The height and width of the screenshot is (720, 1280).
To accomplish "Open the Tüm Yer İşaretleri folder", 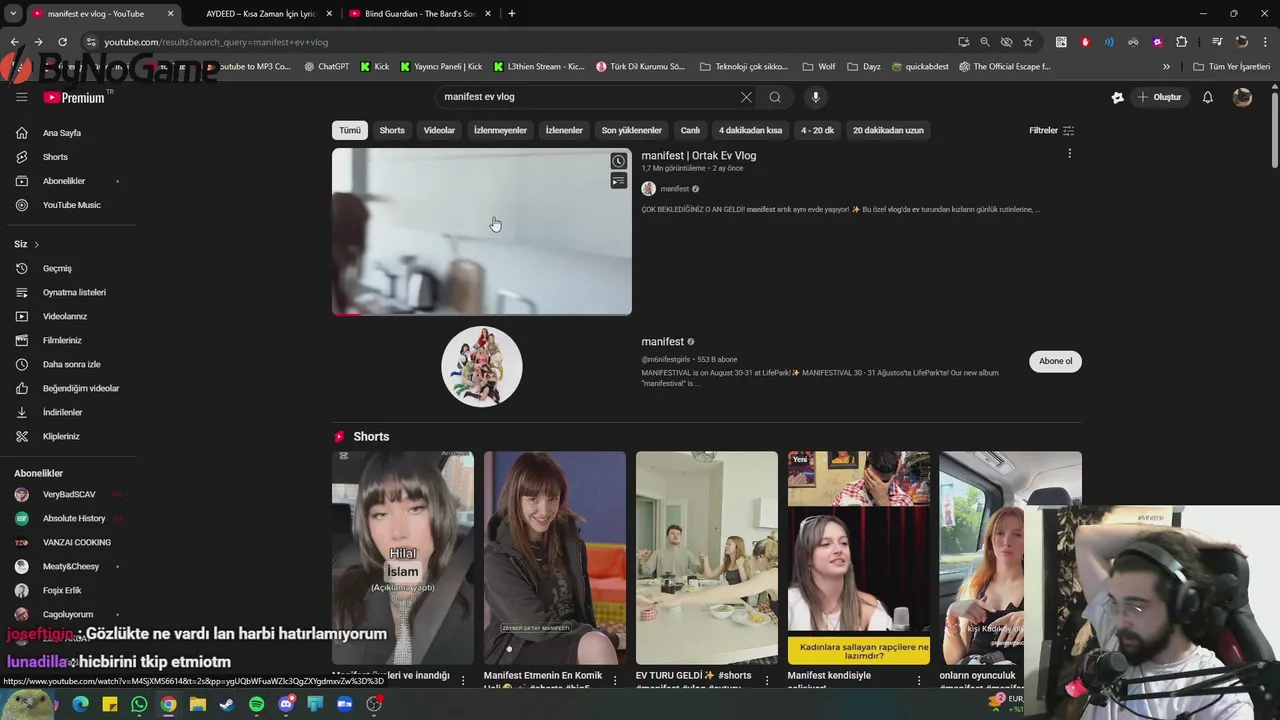I will (x=1232, y=67).
